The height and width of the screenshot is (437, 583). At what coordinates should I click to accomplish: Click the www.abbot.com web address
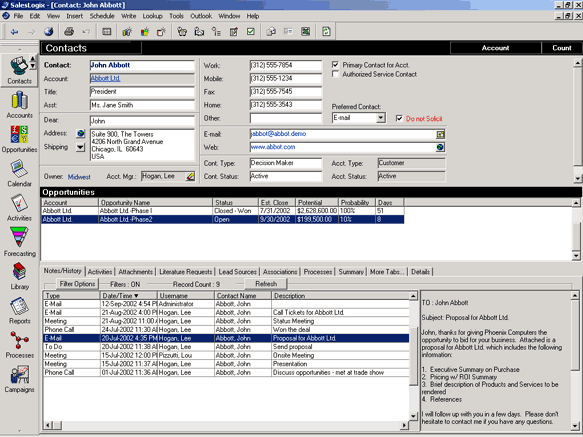273,147
